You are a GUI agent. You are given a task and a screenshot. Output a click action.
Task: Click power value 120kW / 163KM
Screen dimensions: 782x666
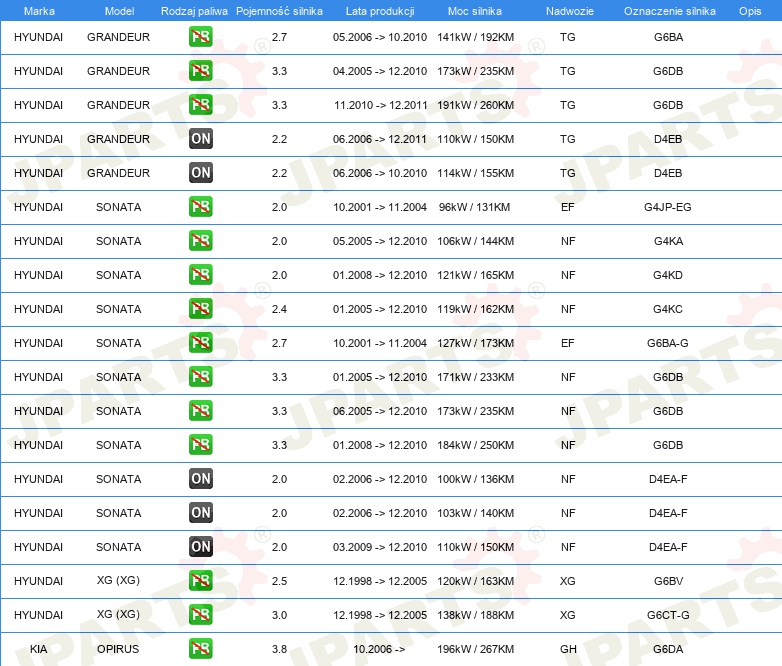point(475,581)
